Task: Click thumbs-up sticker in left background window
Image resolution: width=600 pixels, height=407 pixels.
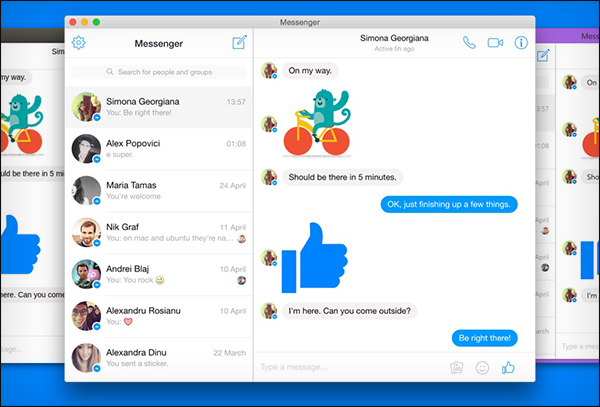Action: click(20, 245)
